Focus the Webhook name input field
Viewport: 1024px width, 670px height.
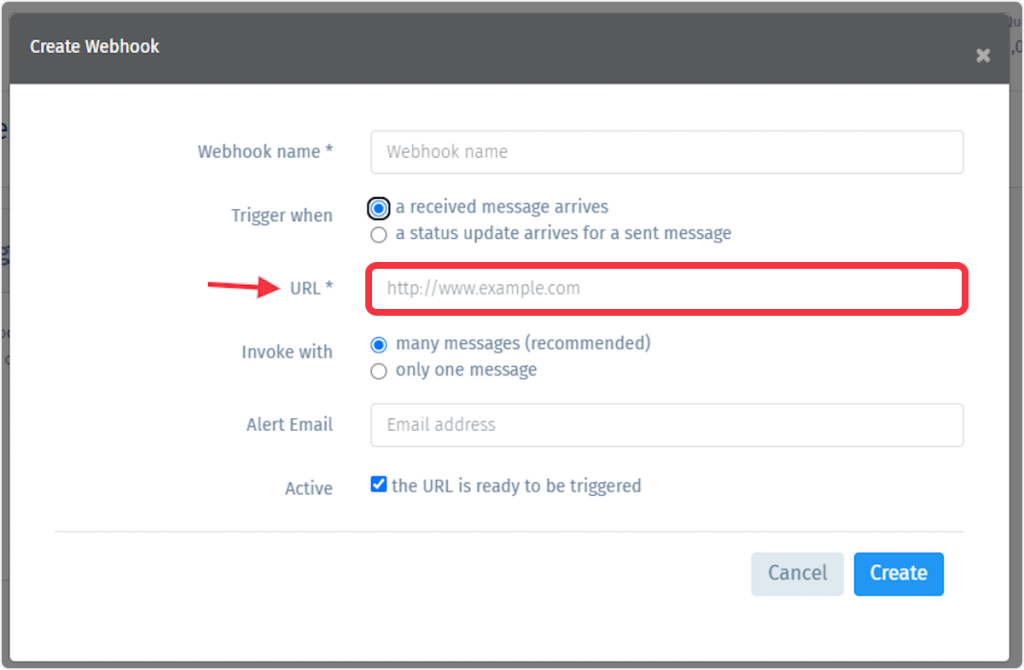click(x=667, y=152)
